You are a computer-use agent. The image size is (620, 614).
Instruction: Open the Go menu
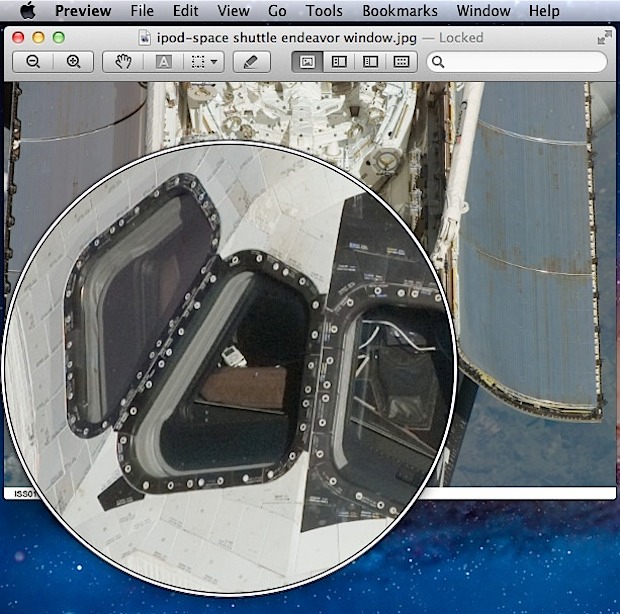pyautogui.click(x=277, y=11)
